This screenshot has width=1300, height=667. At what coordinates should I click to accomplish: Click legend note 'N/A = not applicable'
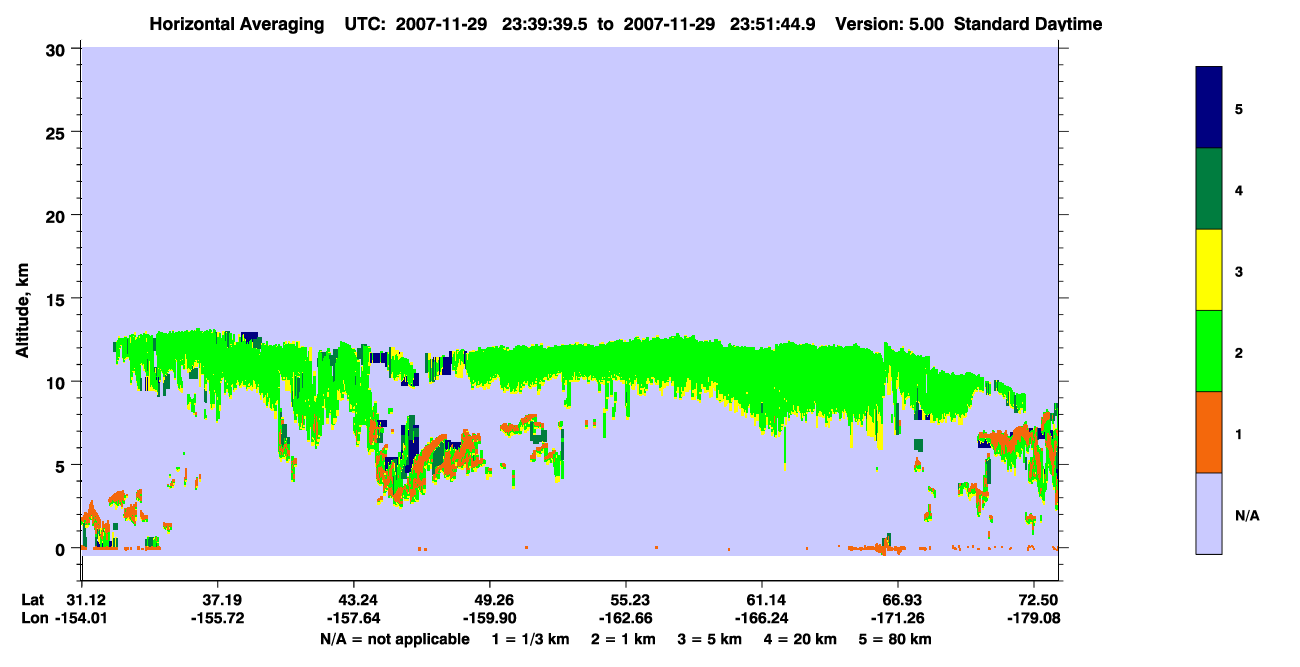tap(394, 639)
